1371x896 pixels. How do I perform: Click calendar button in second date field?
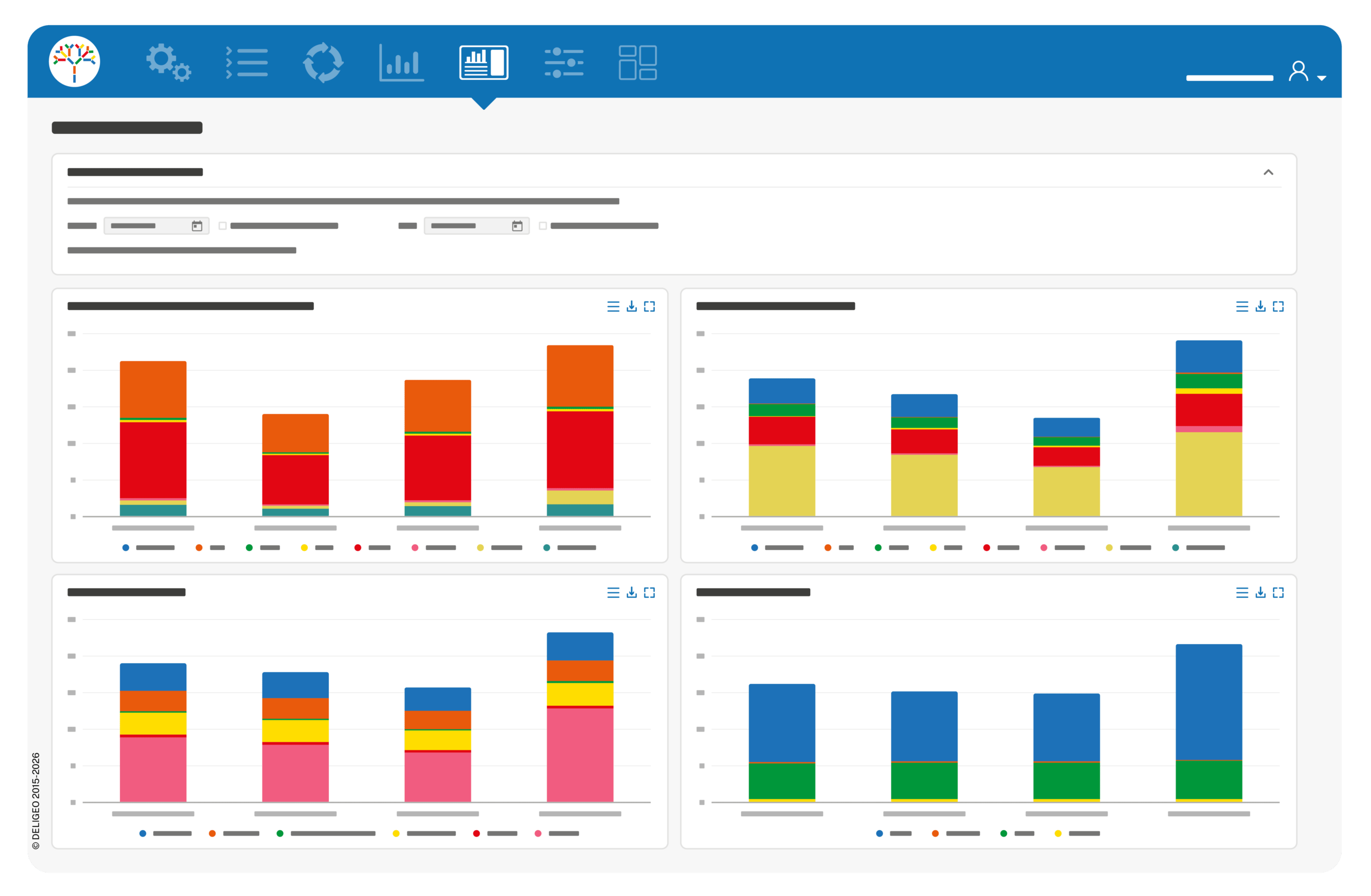click(517, 226)
